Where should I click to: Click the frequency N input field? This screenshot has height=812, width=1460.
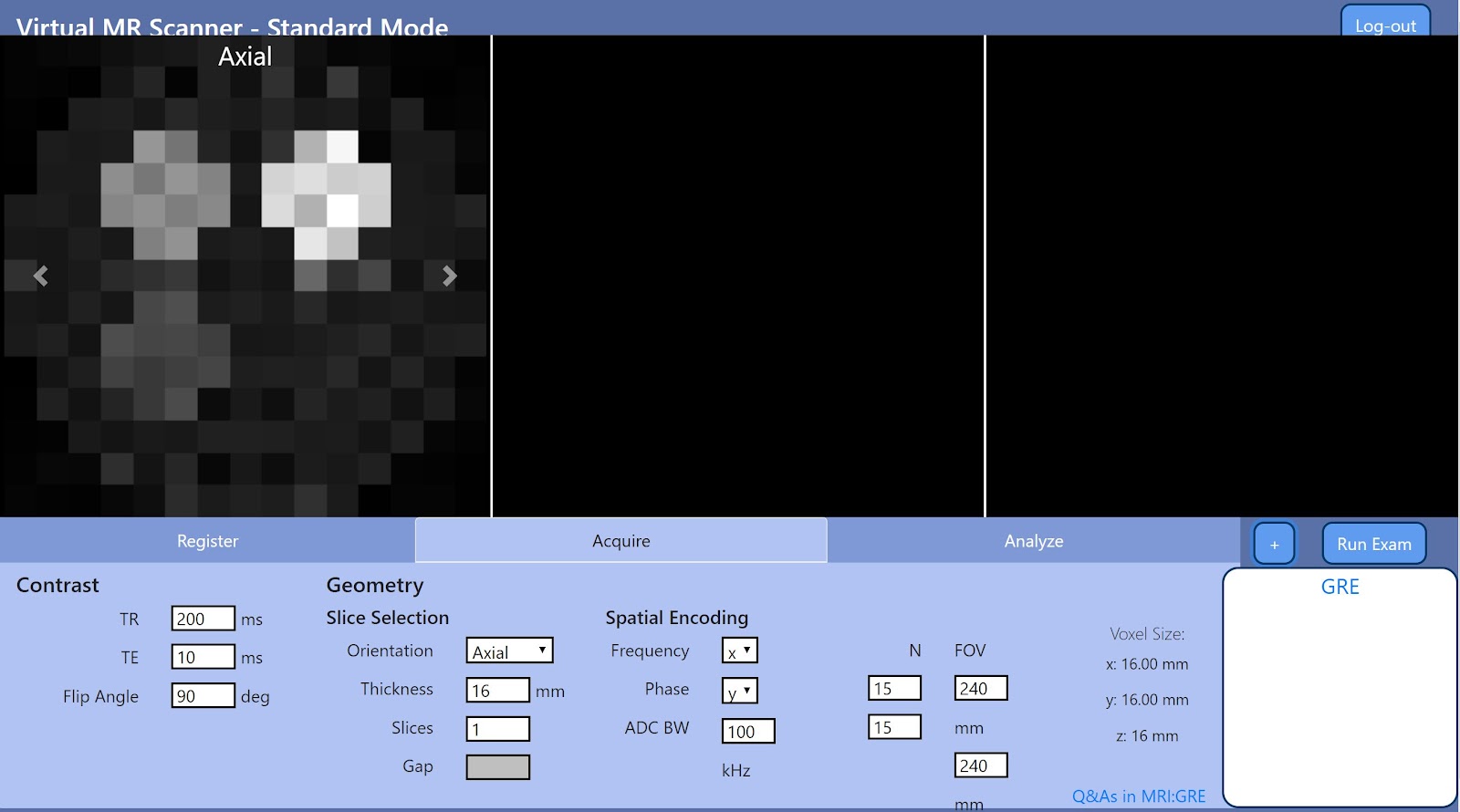point(894,688)
